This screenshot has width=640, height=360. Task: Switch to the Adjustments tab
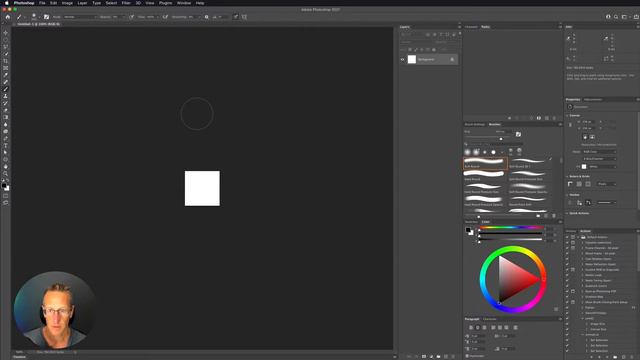[593, 100]
